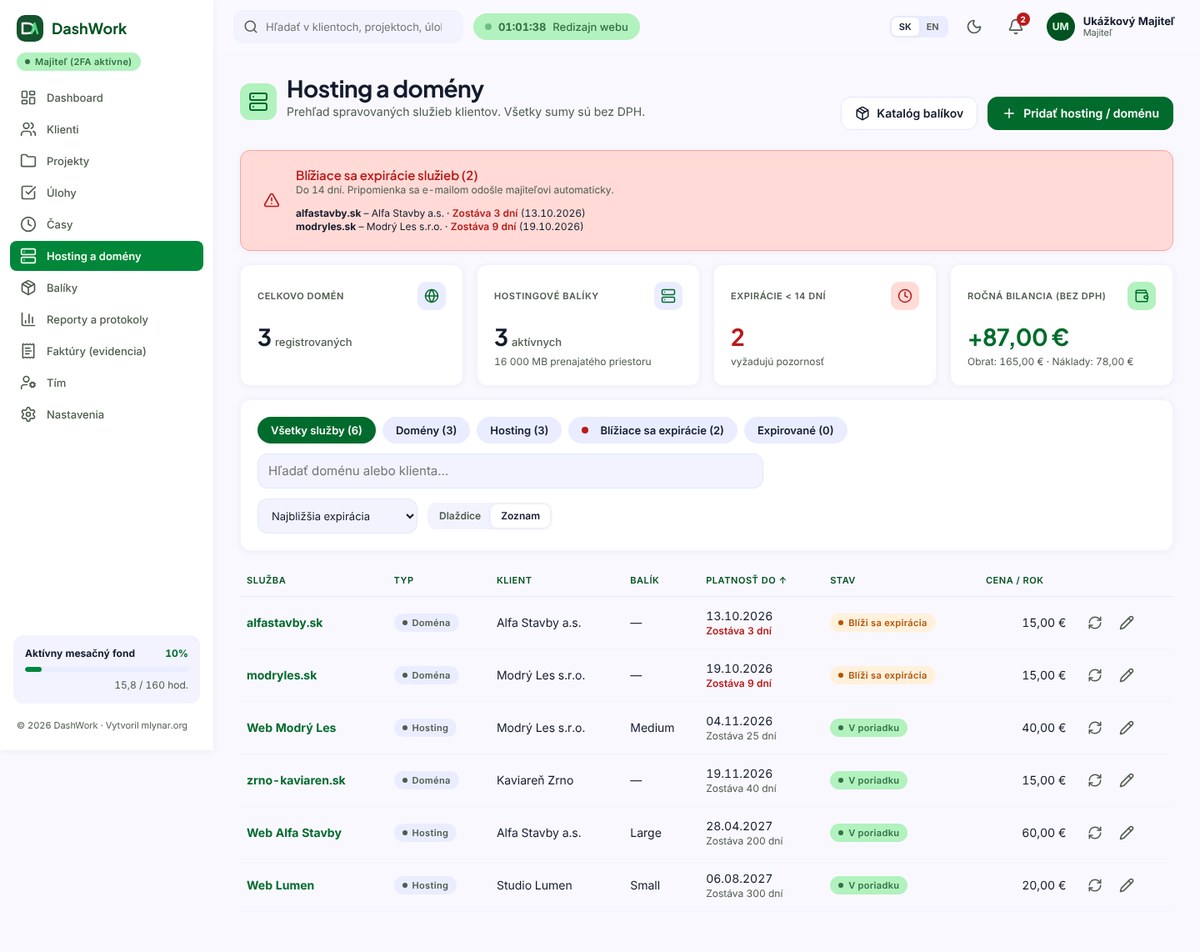This screenshot has width=1200, height=952.
Task: Click the Klient column header
Action: coord(514,580)
